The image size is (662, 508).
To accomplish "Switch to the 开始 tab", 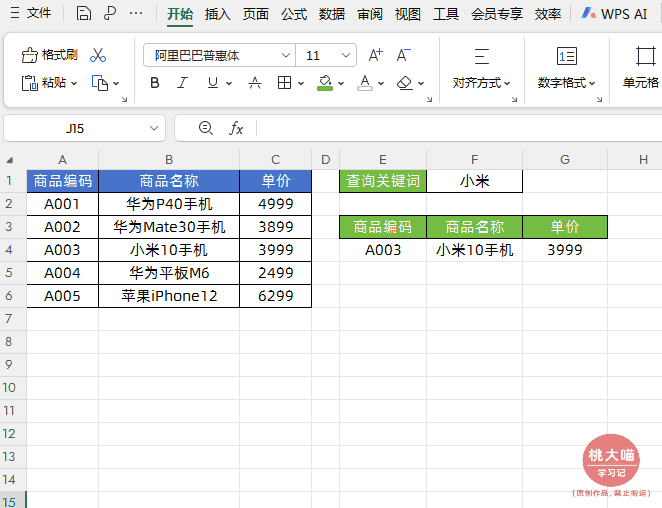I will (x=180, y=14).
